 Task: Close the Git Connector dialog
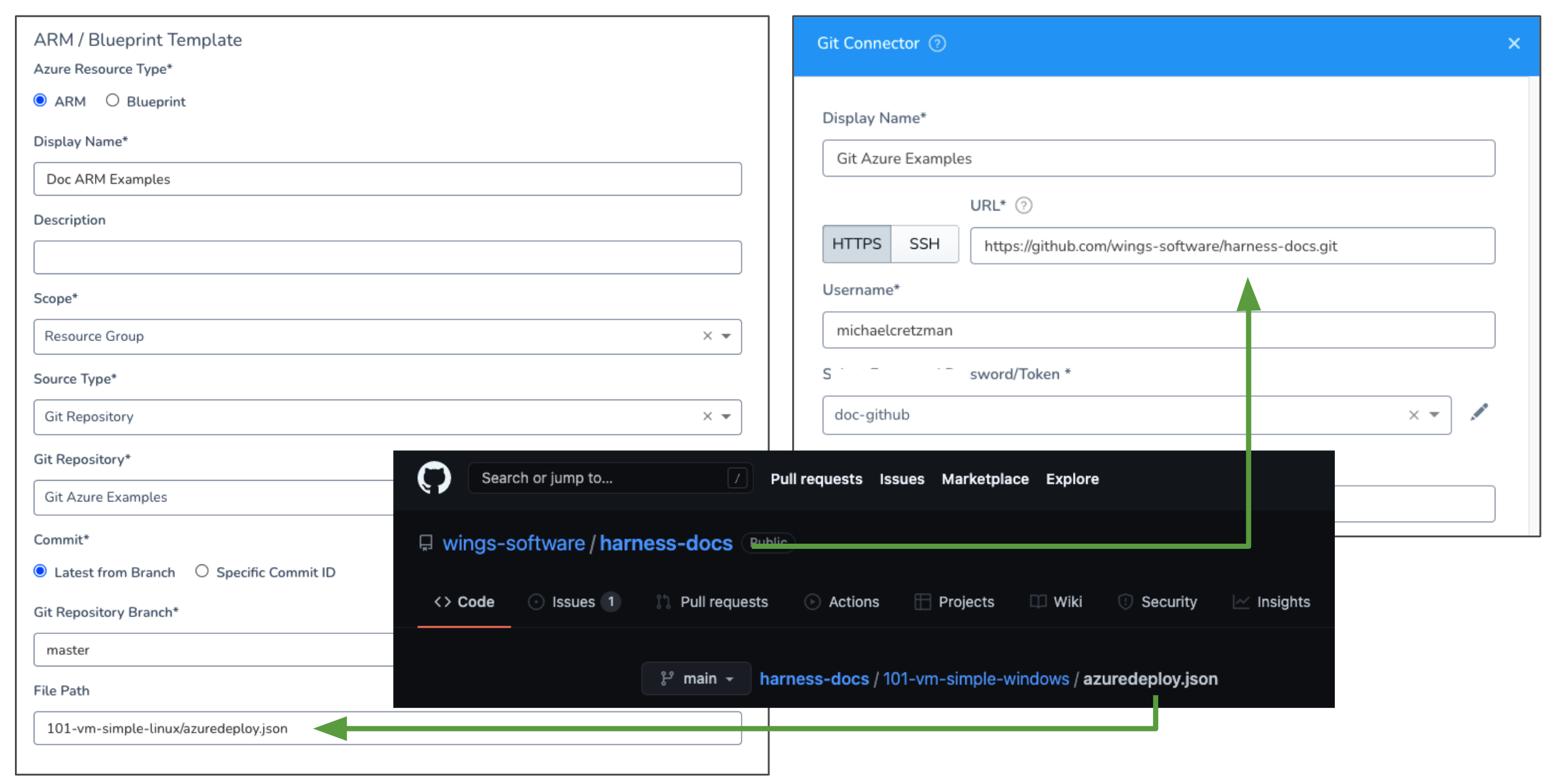click(x=1514, y=44)
